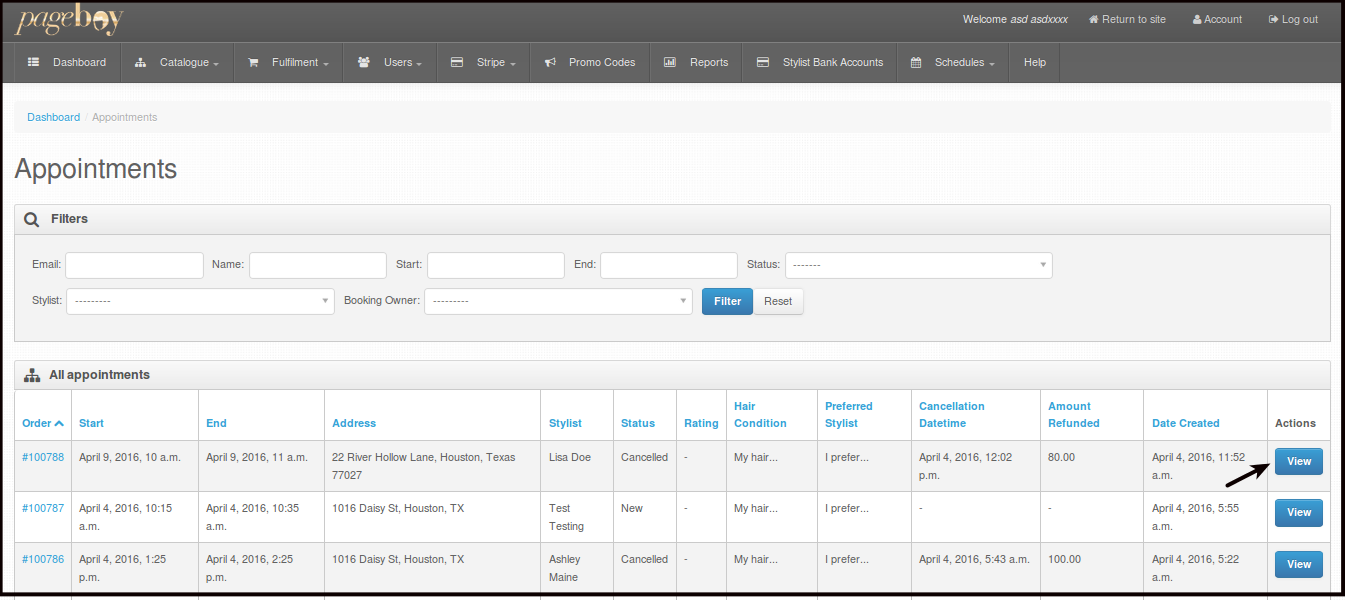
Task: Open Stylist Bank Accounts page
Action: click(x=820, y=62)
